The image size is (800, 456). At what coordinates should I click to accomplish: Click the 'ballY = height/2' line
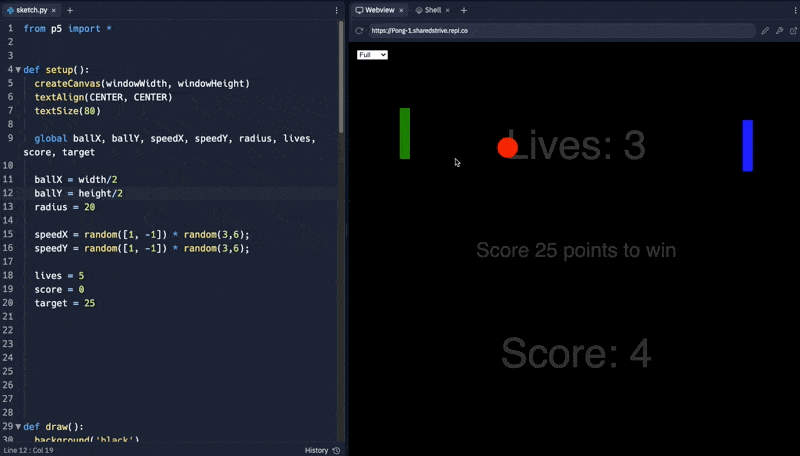(x=78, y=193)
